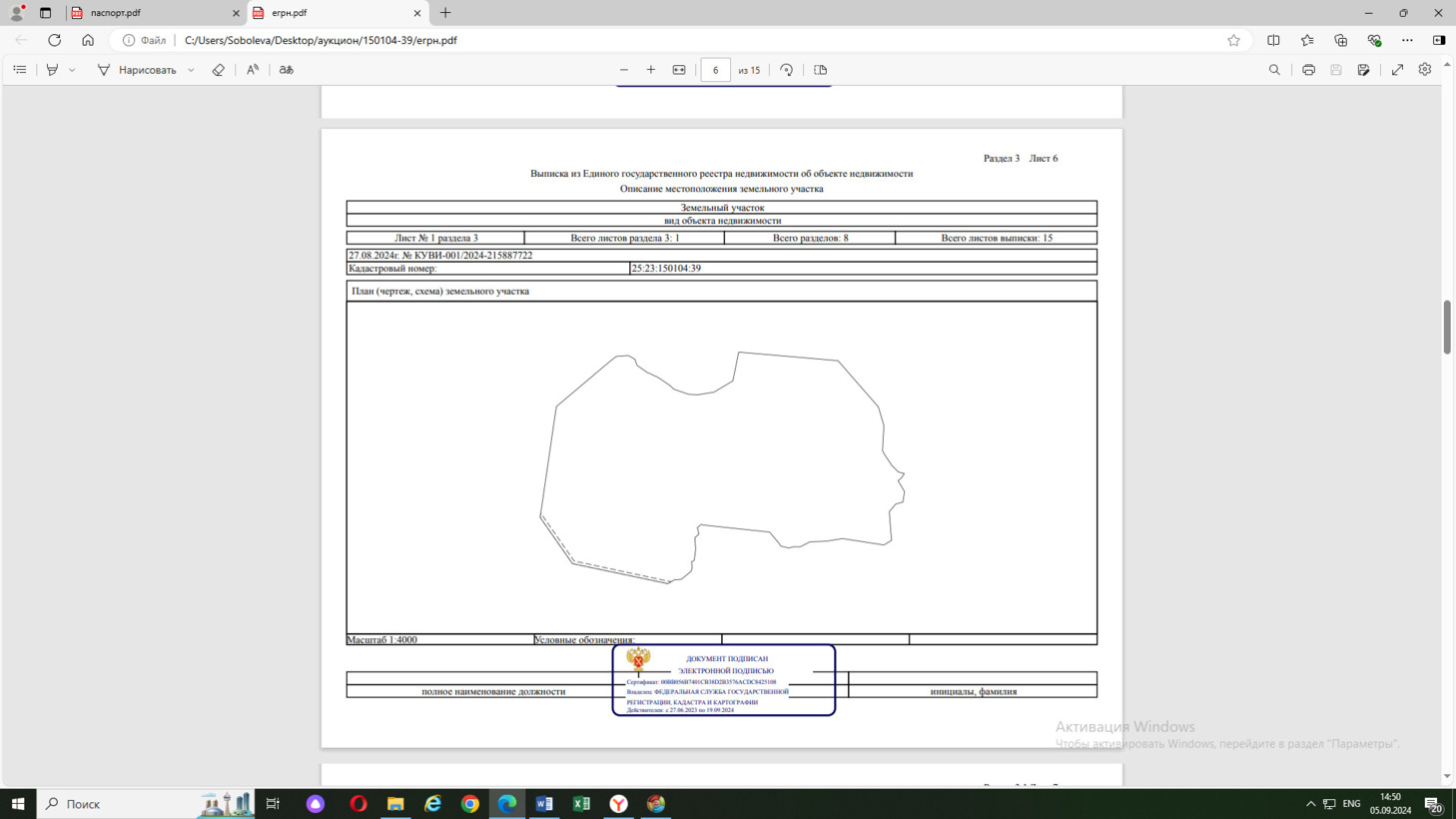
Task: Select the eraser tool
Action: (218, 70)
